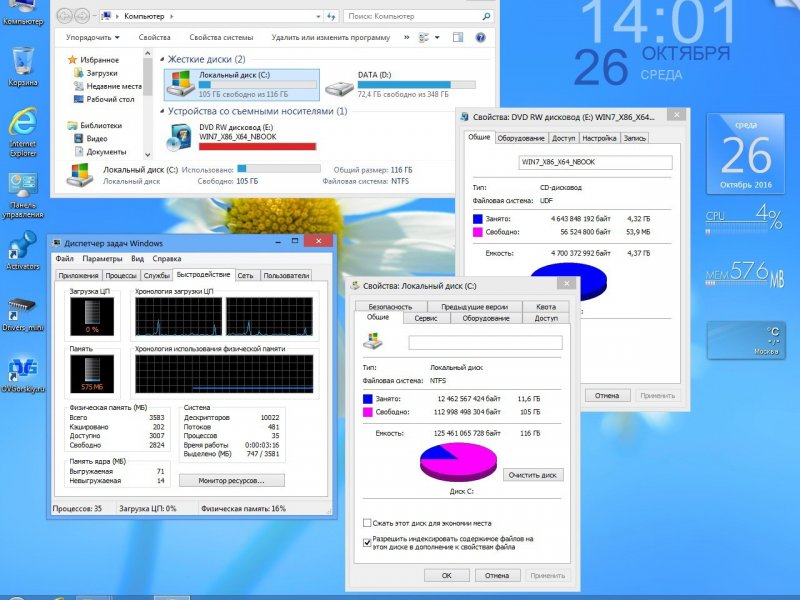
Task: Select the DATA (D:) drive icon
Action: [340, 87]
